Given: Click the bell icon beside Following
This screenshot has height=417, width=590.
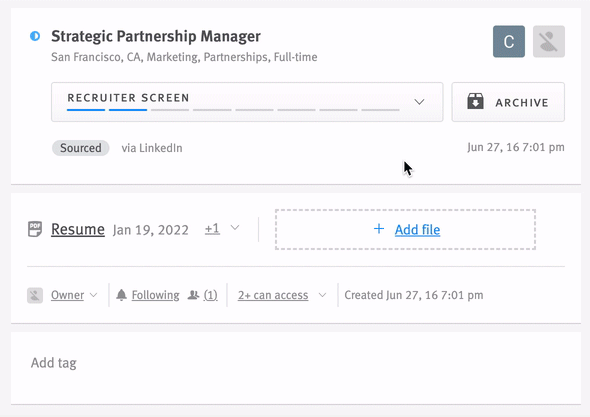Looking at the screenshot, I should coord(121,295).
